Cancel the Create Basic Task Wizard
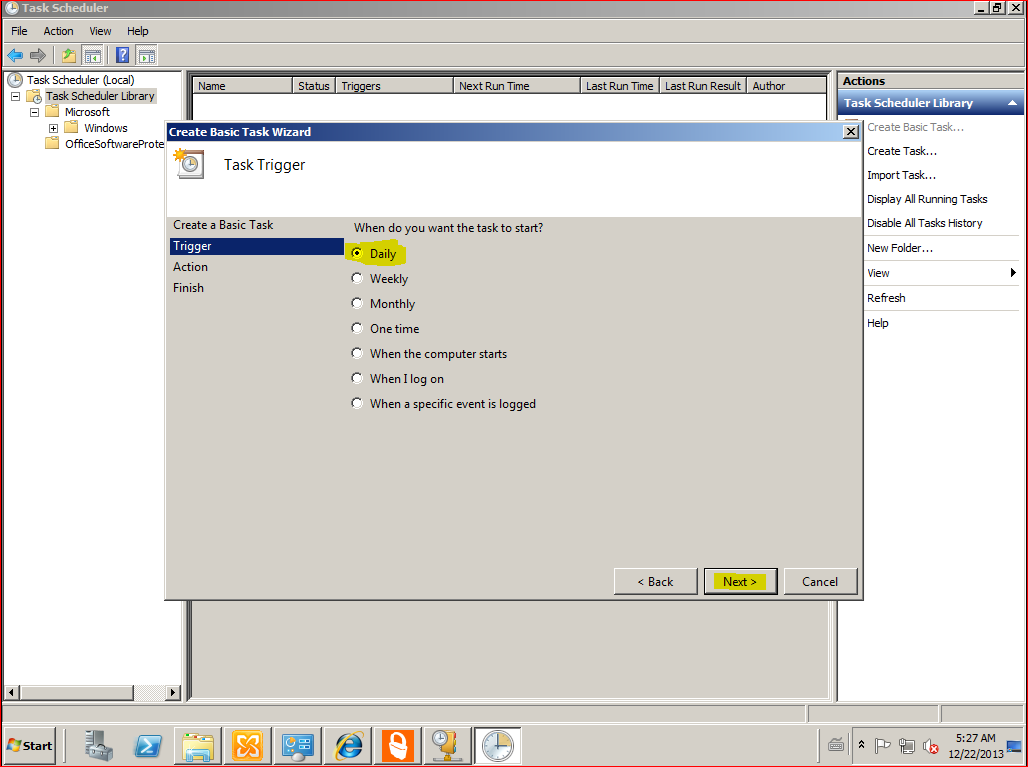Image resolution: width=1028 pixels, height=767 pixels. 820,581
